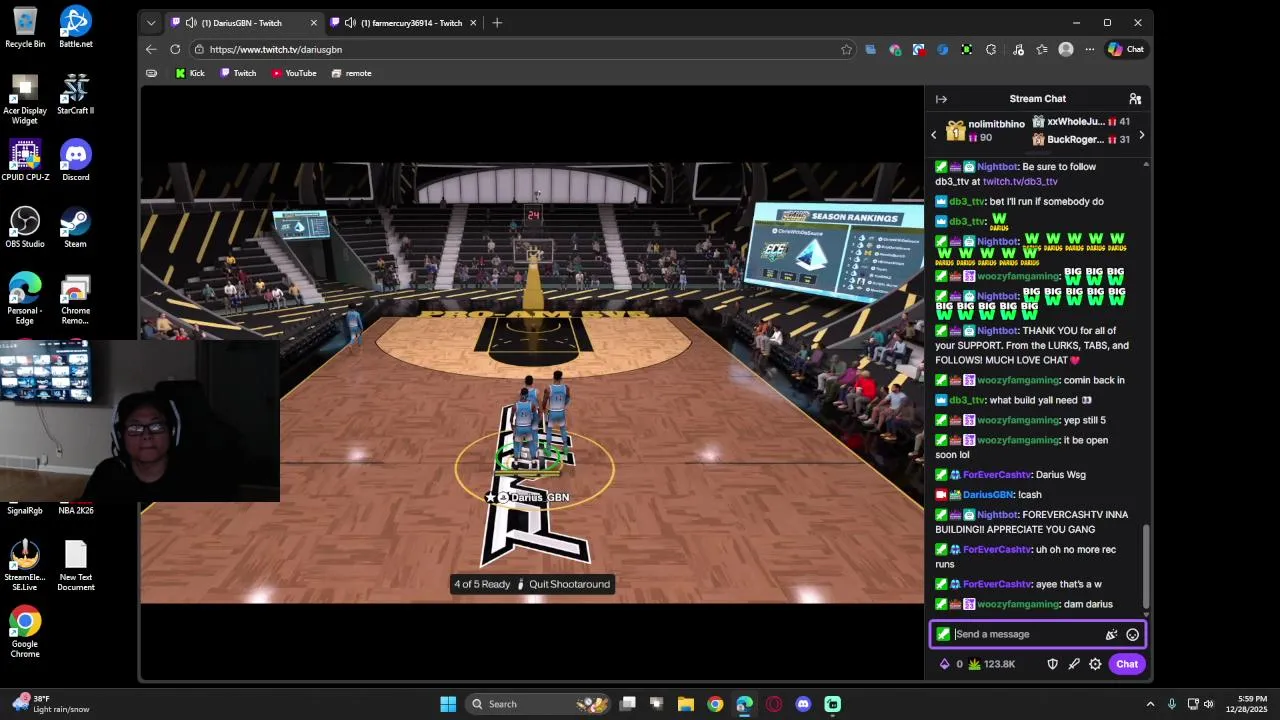Image resolution: width=1280 pixels, height=720 pixels.
Task: Open the Battle.net desktop shortcut
Action: tap(75, 27)
